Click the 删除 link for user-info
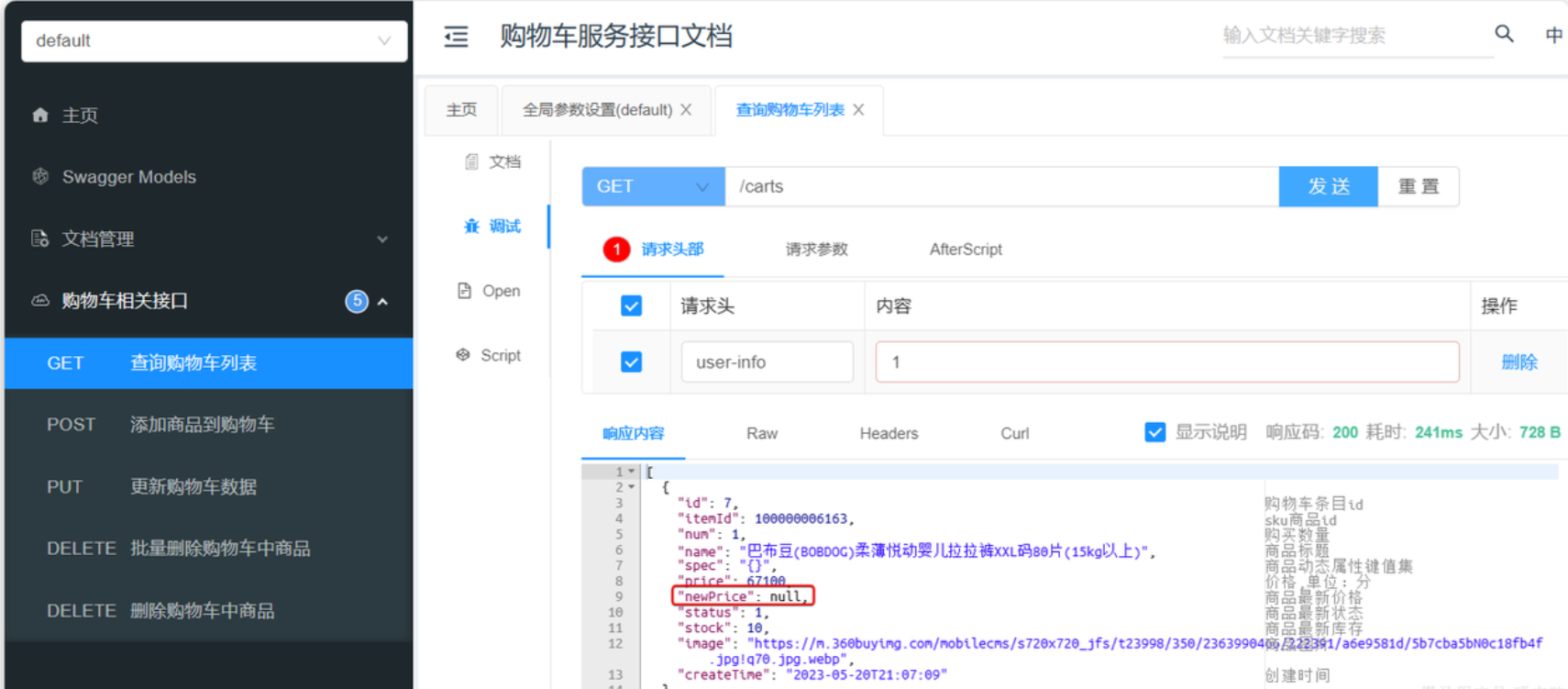The width and height of the screenshot is (1568, 689). 1518,362
